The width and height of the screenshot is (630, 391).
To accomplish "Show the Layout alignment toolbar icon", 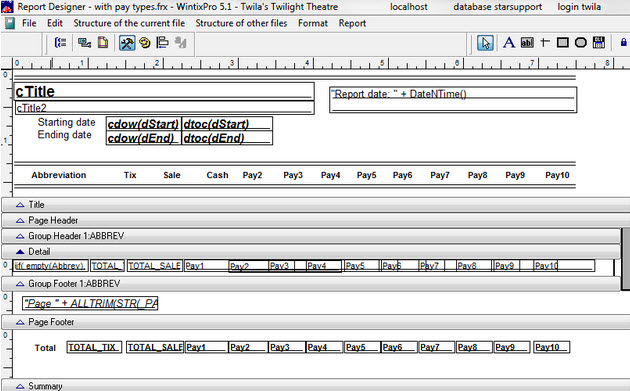I will coord(162,43).
